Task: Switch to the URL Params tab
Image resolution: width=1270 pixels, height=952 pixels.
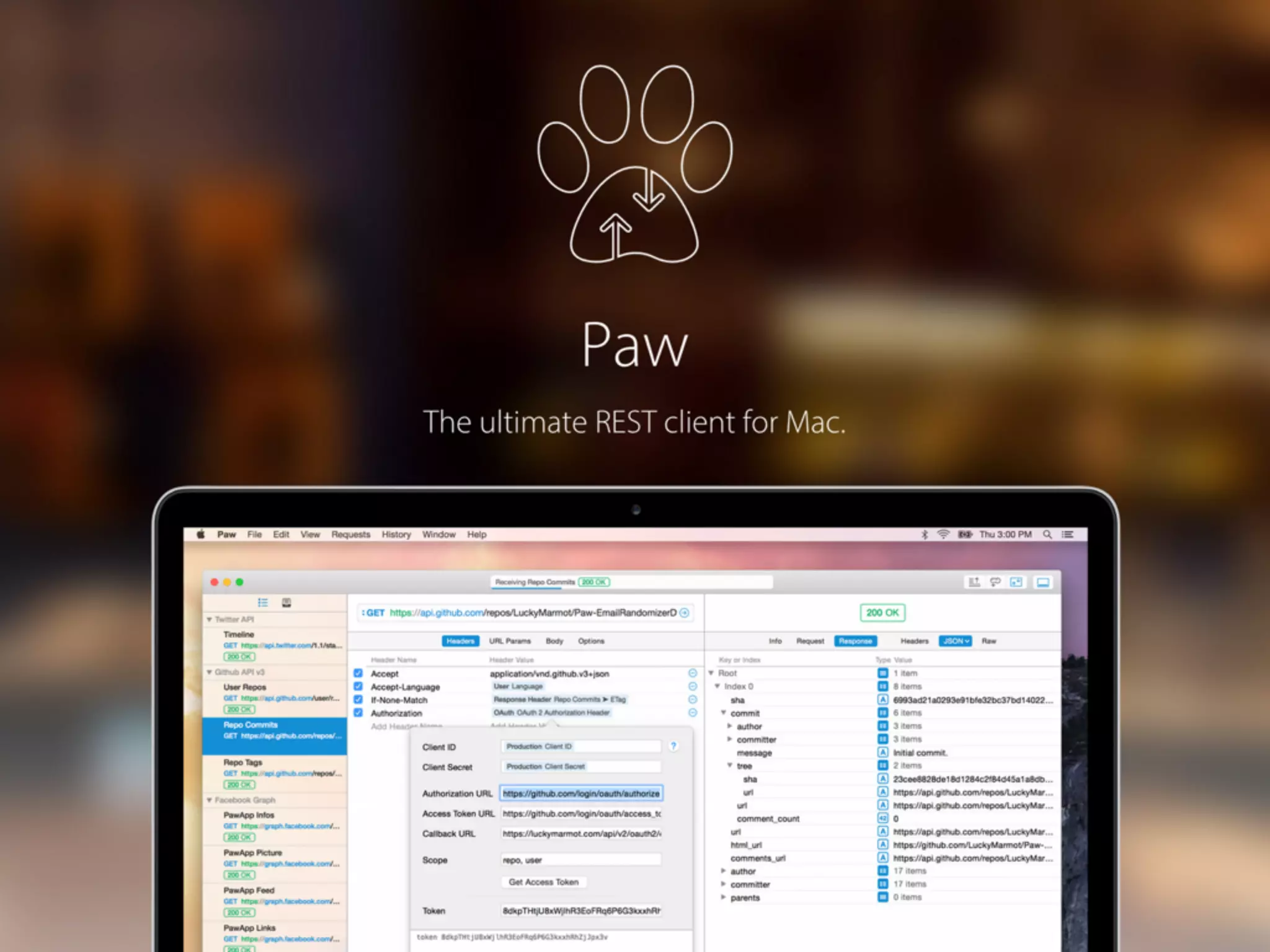Action: (510, 641)
